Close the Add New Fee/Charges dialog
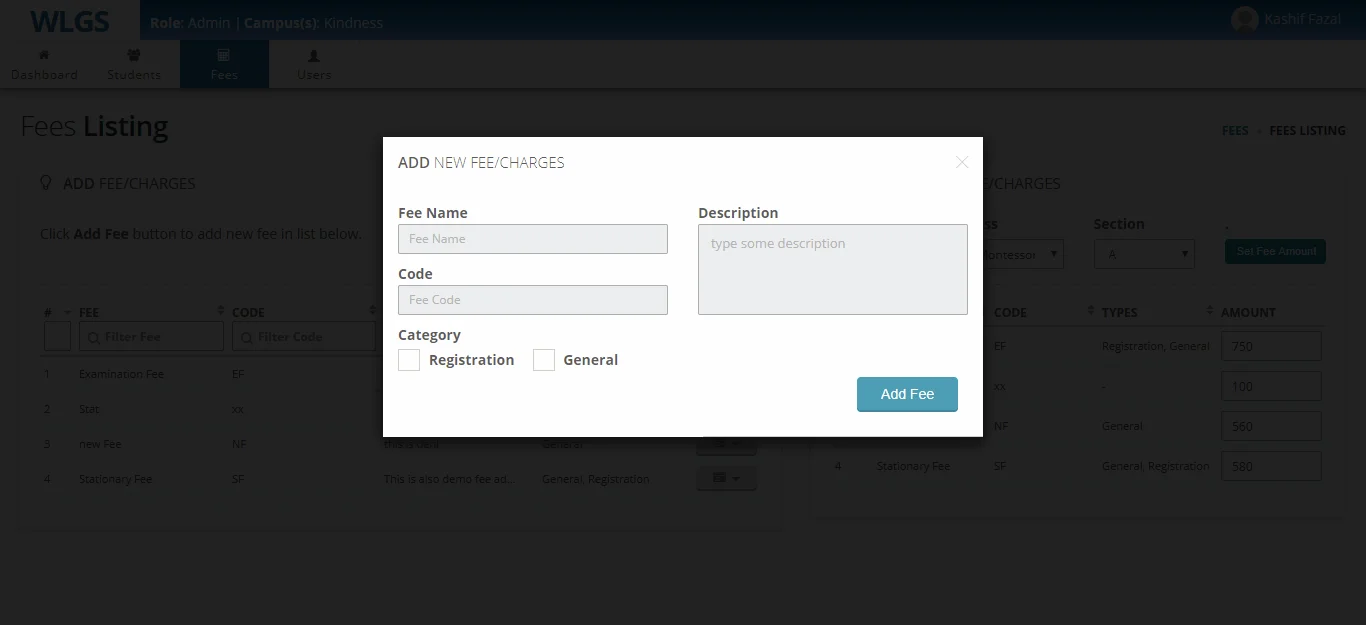1366x625 pixels. point(961,162)
